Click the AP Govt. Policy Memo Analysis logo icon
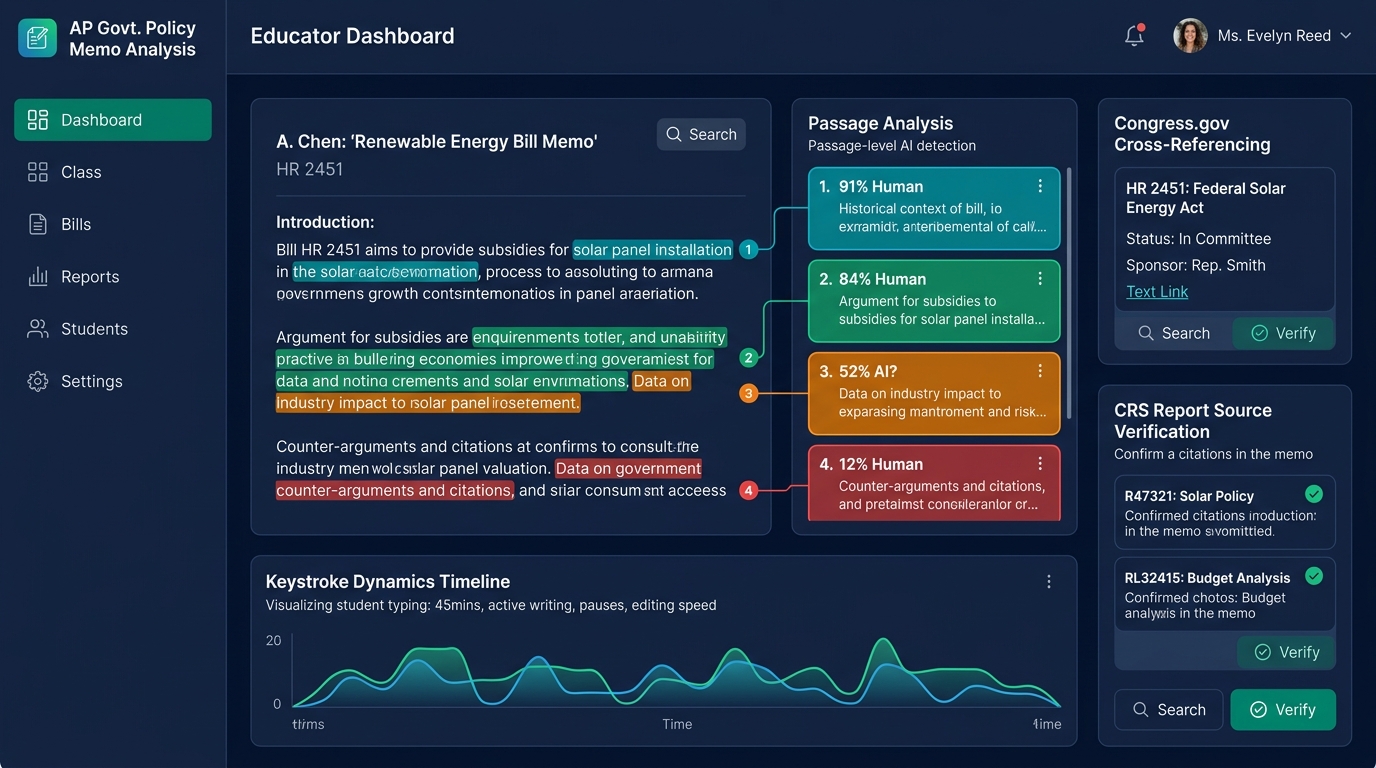Screen dimensions: 1376x768 38,38
